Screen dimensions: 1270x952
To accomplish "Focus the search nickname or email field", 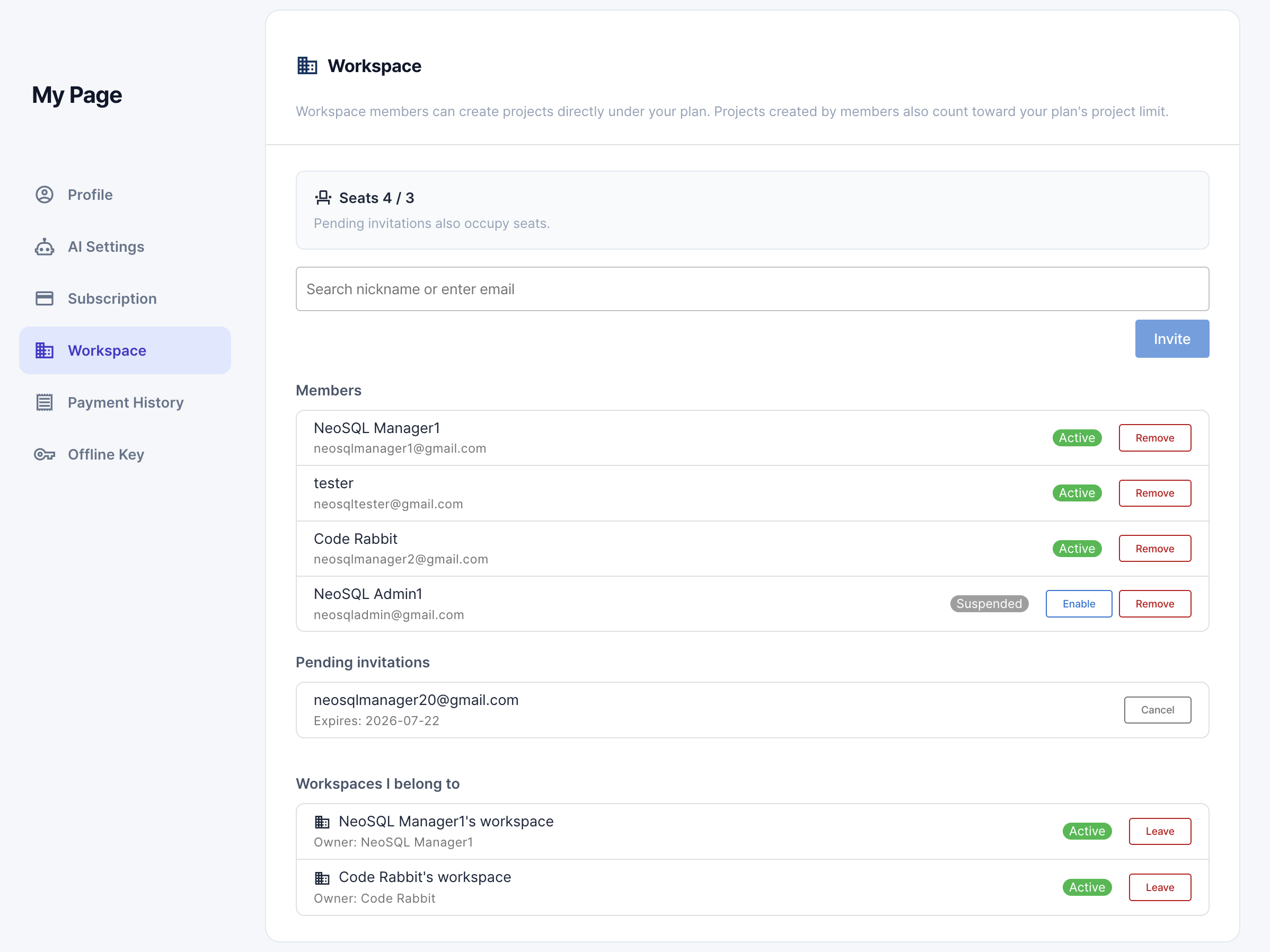I will (752, 289).
